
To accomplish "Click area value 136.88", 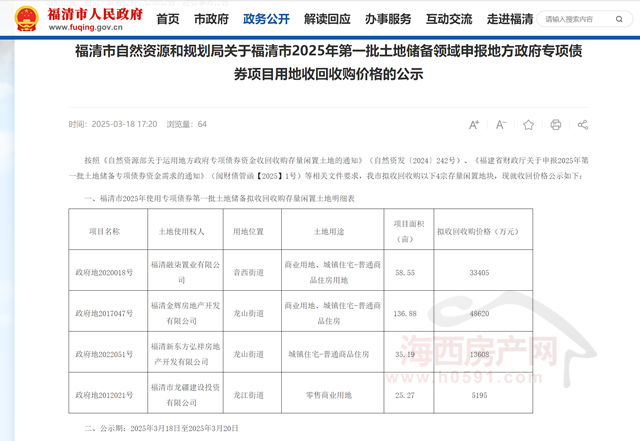I will (405, 313).
